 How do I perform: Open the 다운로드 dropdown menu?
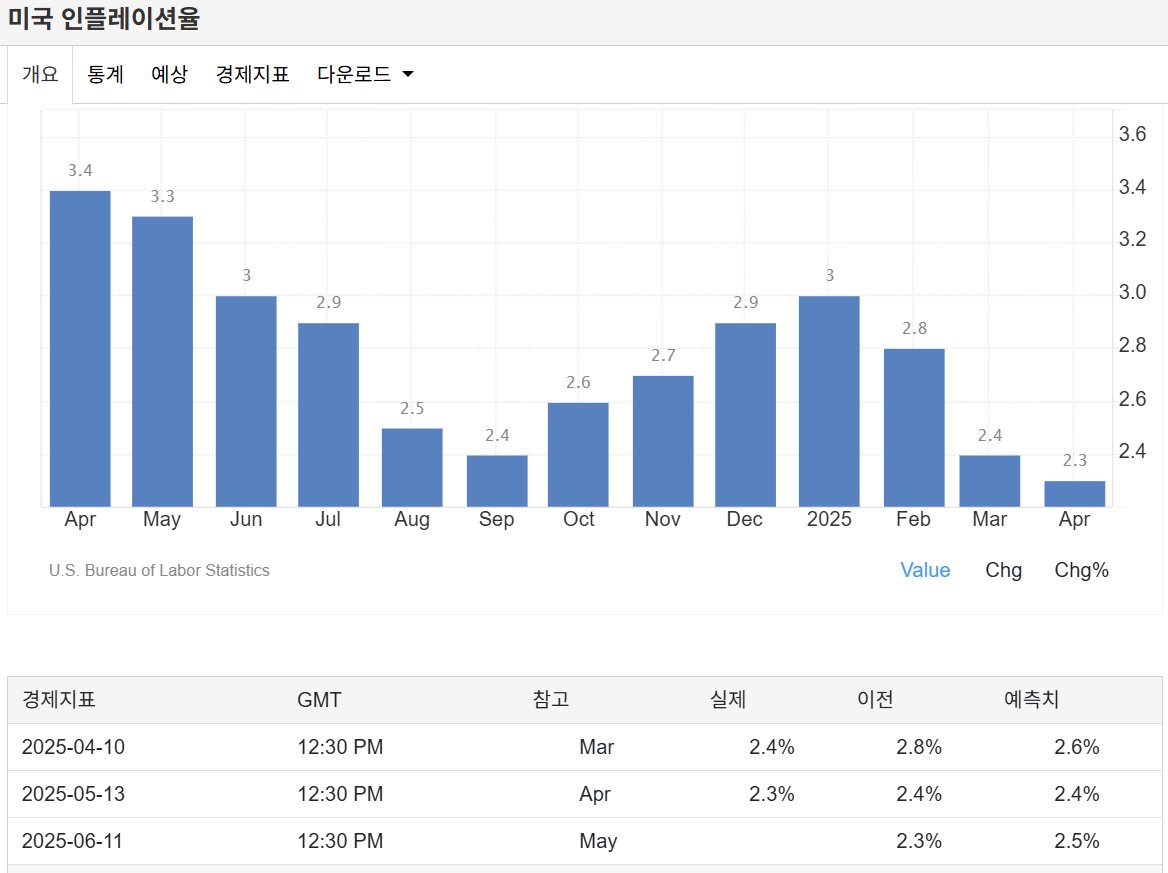click(354, 74)
